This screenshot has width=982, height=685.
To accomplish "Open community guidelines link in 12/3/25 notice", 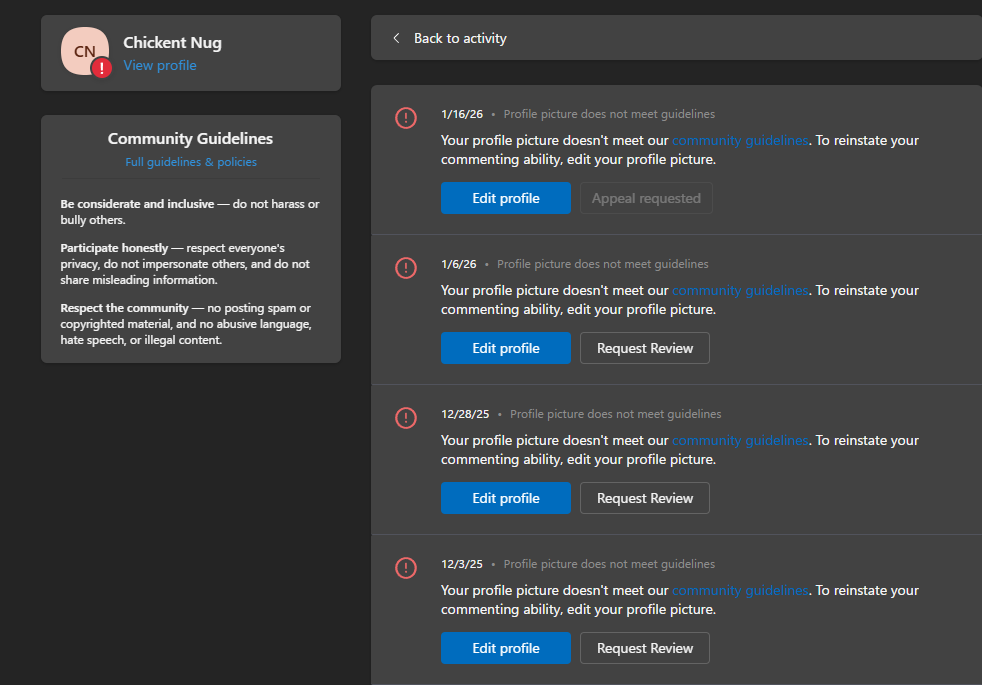I will (x=740, y=590).
